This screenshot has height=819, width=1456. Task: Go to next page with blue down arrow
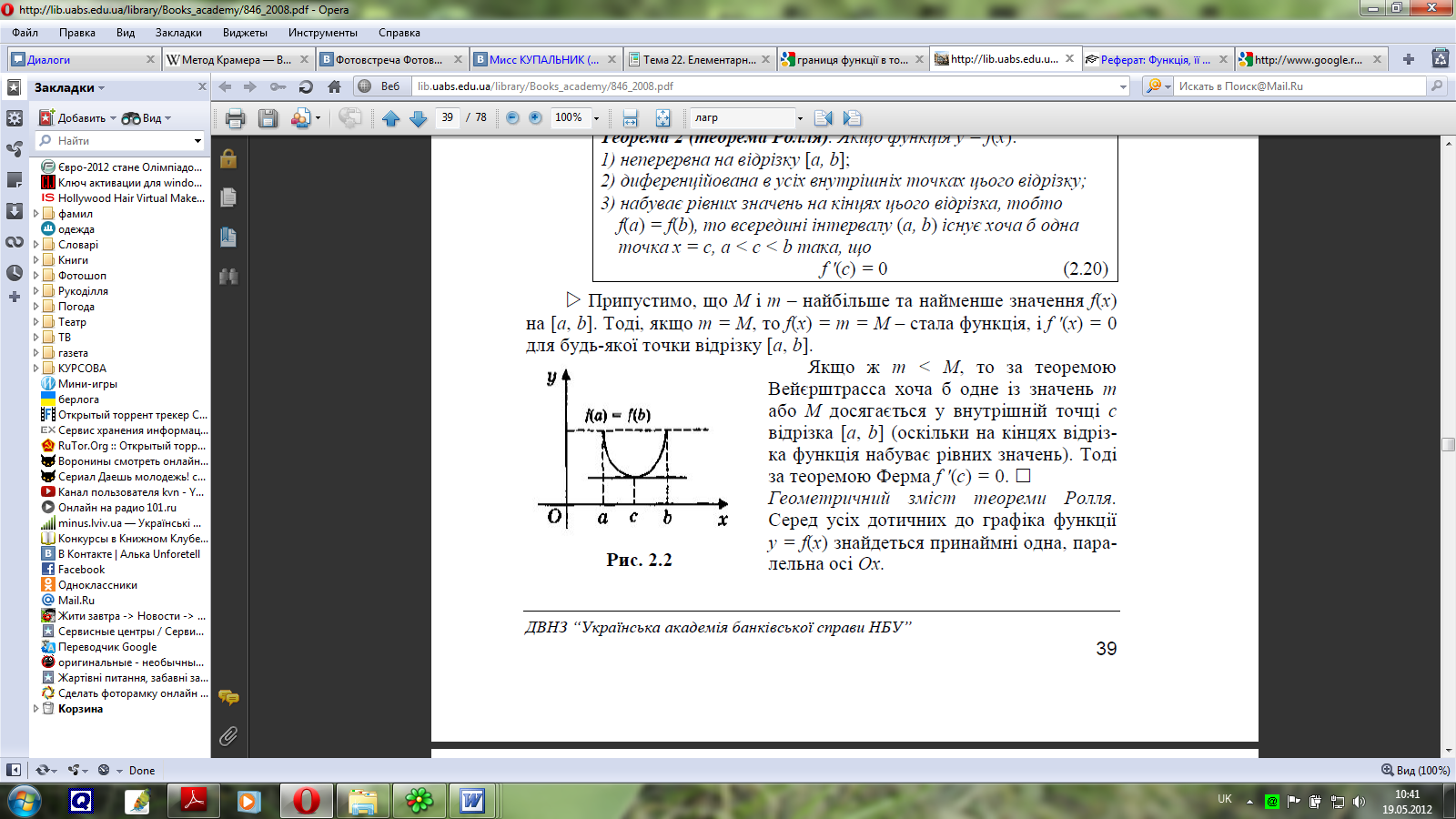(x=418, y=118)
